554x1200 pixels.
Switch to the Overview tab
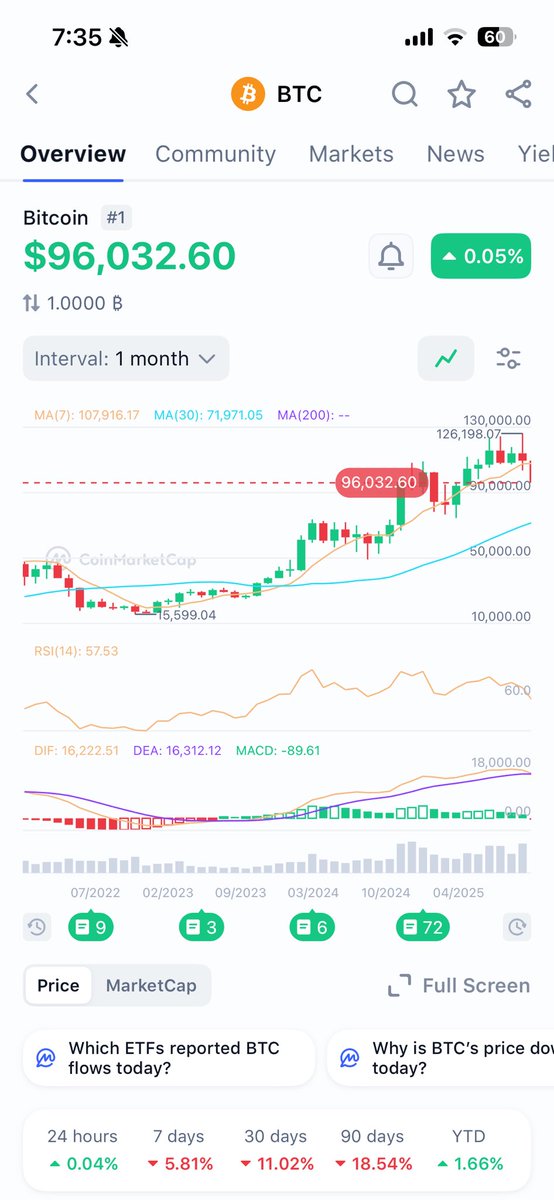click(x=73, y=154)
